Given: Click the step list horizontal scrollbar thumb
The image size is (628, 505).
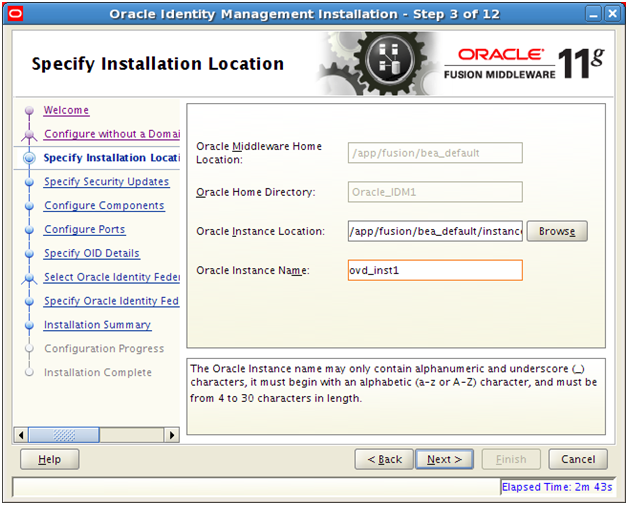Looking at the screenshot, I should click(64, 435).
